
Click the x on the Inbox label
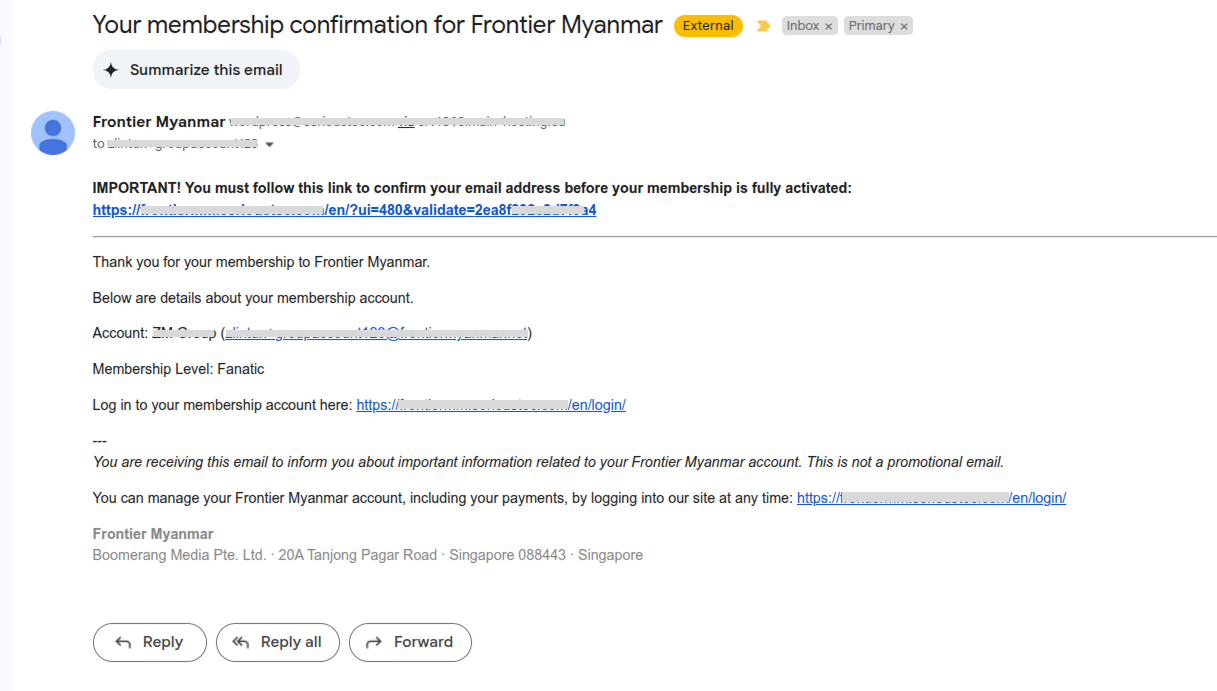[830, 25]
